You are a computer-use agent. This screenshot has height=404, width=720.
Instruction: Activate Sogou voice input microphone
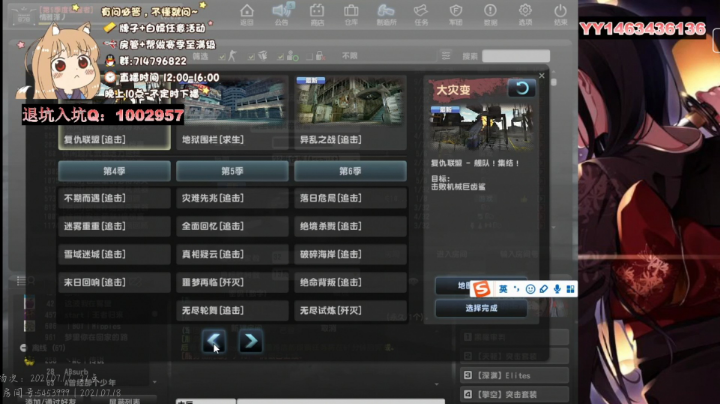click(x=557, y=289)
